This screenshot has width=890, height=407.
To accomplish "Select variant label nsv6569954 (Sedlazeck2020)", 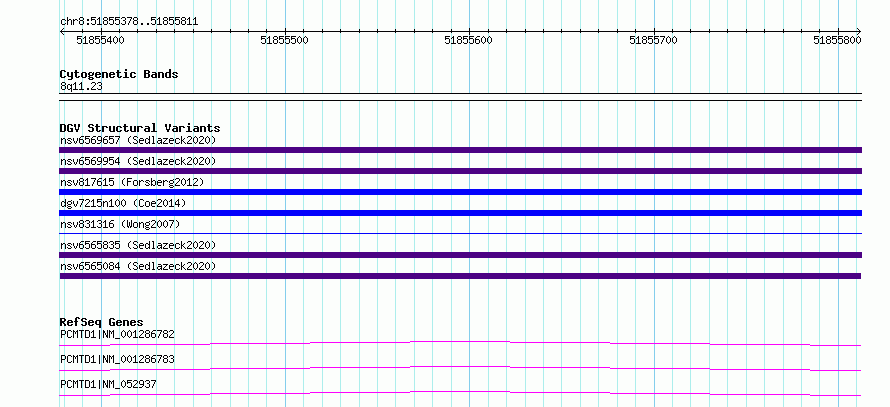I will [x=138, y=161].
